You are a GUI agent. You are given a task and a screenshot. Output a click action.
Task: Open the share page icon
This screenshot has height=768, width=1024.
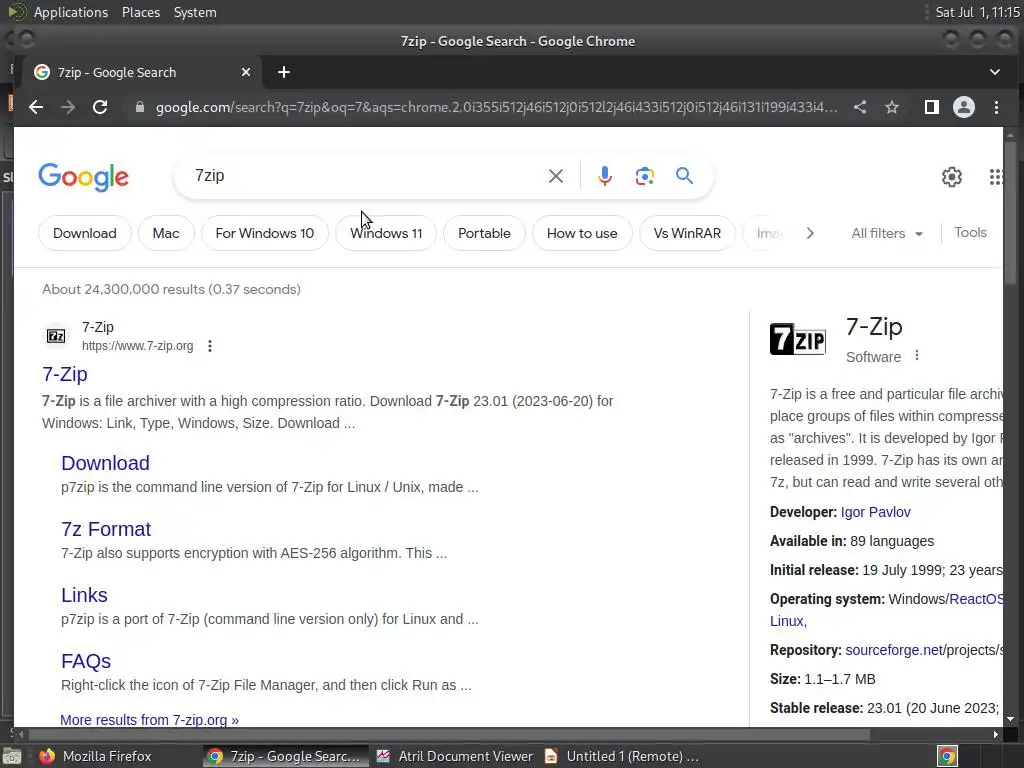pyautogui.click(x=860, y=107)
